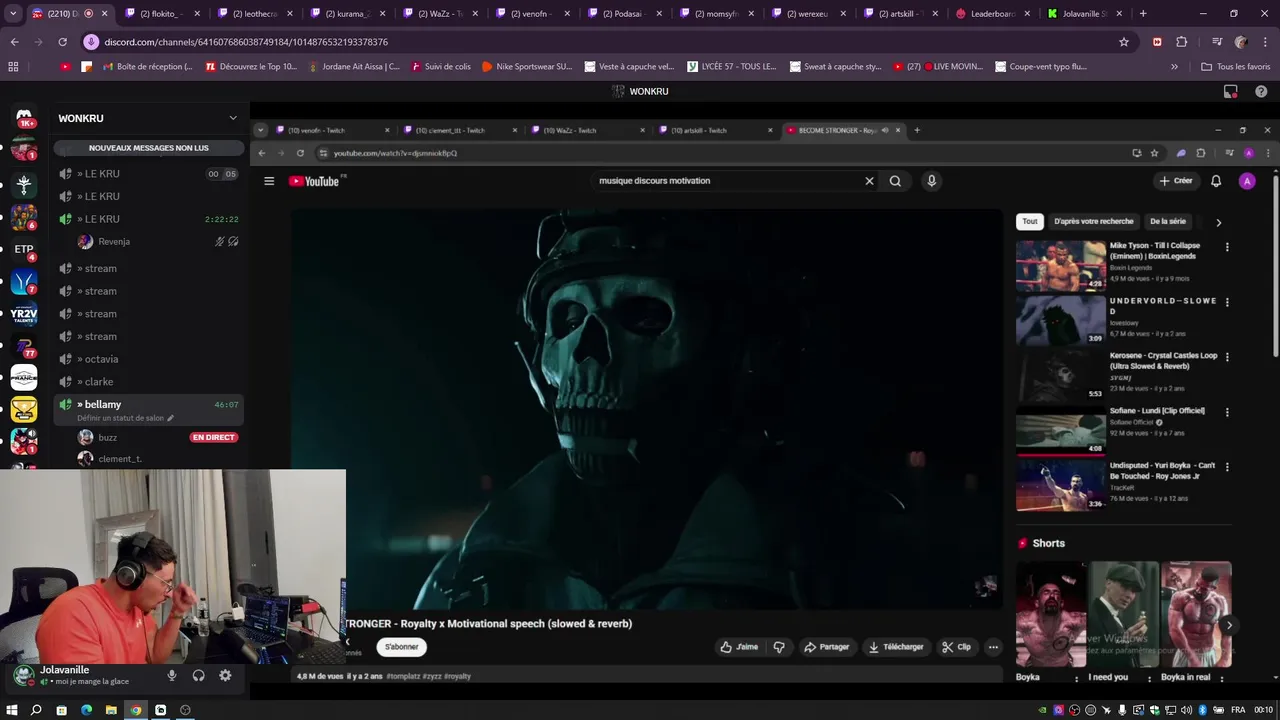1280x720 pixels.
Task: Run YouTube search with magnifier button
Action: 895,181
